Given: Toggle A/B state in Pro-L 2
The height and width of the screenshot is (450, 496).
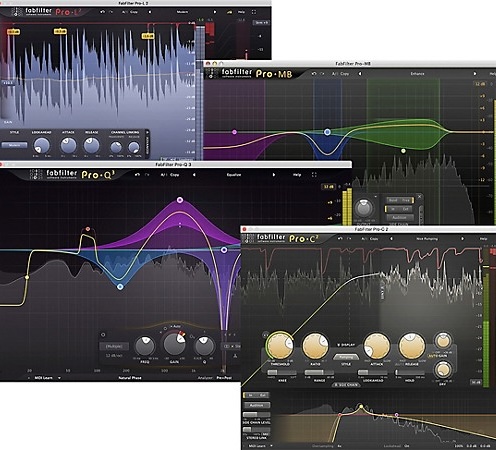Looking at the screenshot, I should 125,12.
